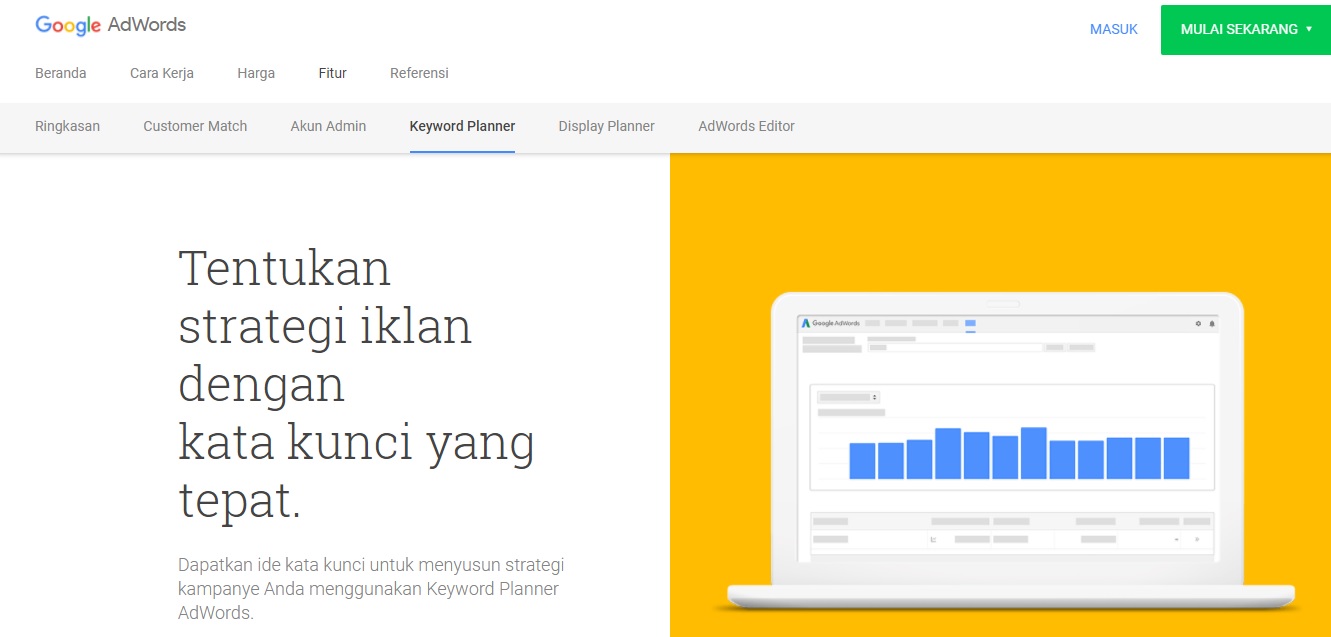Select the AdWords Editor tab
The width and height of the screenshot is (1331, 637).
(x=746, y=126)
